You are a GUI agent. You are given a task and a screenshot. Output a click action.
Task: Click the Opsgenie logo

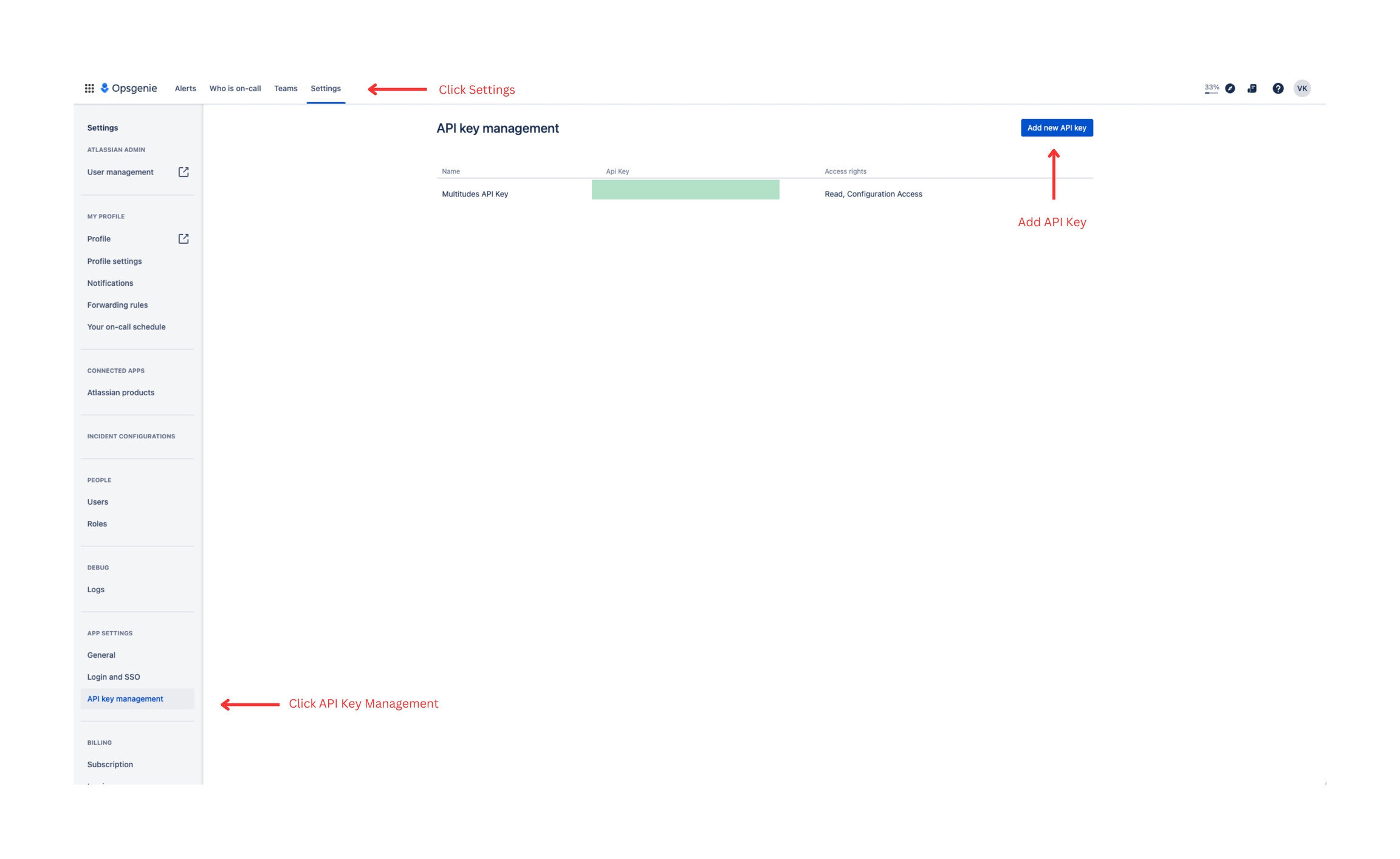point(129,88)
